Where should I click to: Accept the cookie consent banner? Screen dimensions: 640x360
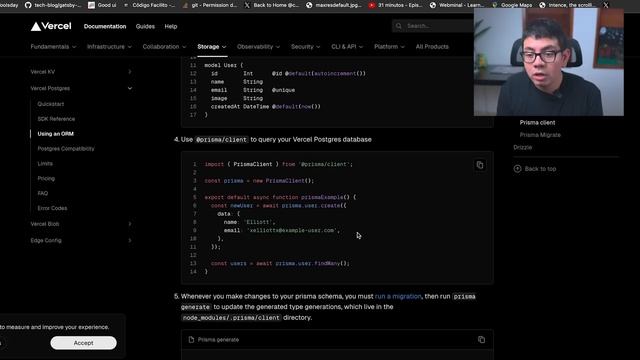click(83, 343)
